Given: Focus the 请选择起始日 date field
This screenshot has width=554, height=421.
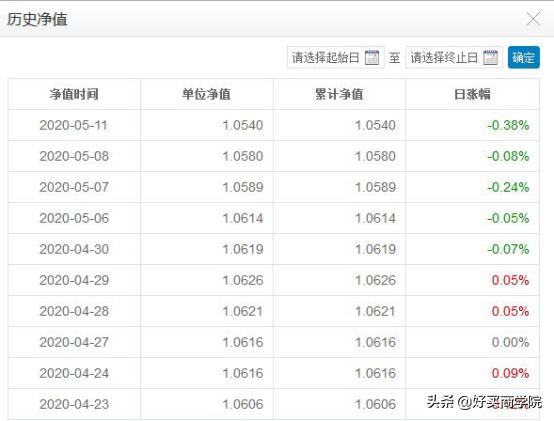Looking at the screenshot, I should (336, 57).
